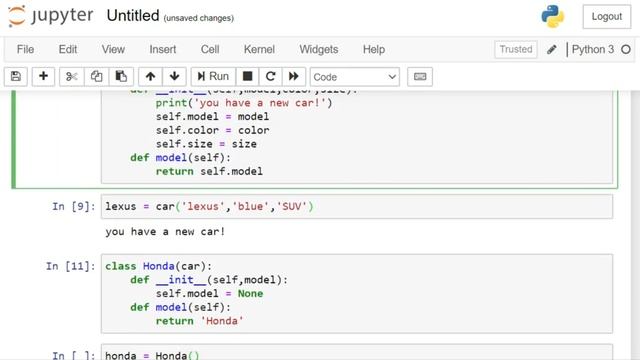Open the View menu
This screenshot has width=640, height=360.
(x=113, y=49)
